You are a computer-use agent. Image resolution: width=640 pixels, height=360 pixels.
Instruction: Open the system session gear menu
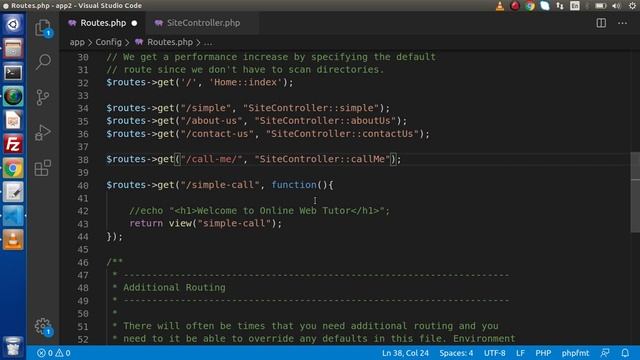[x=632, y=6]
